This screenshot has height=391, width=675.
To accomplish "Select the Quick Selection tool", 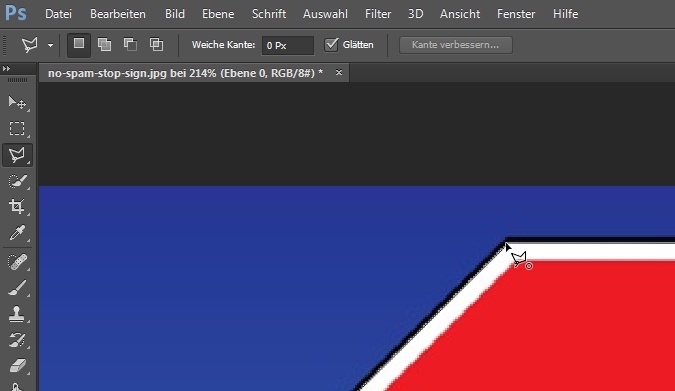I will pyautogui.click(x=17, y=181).
